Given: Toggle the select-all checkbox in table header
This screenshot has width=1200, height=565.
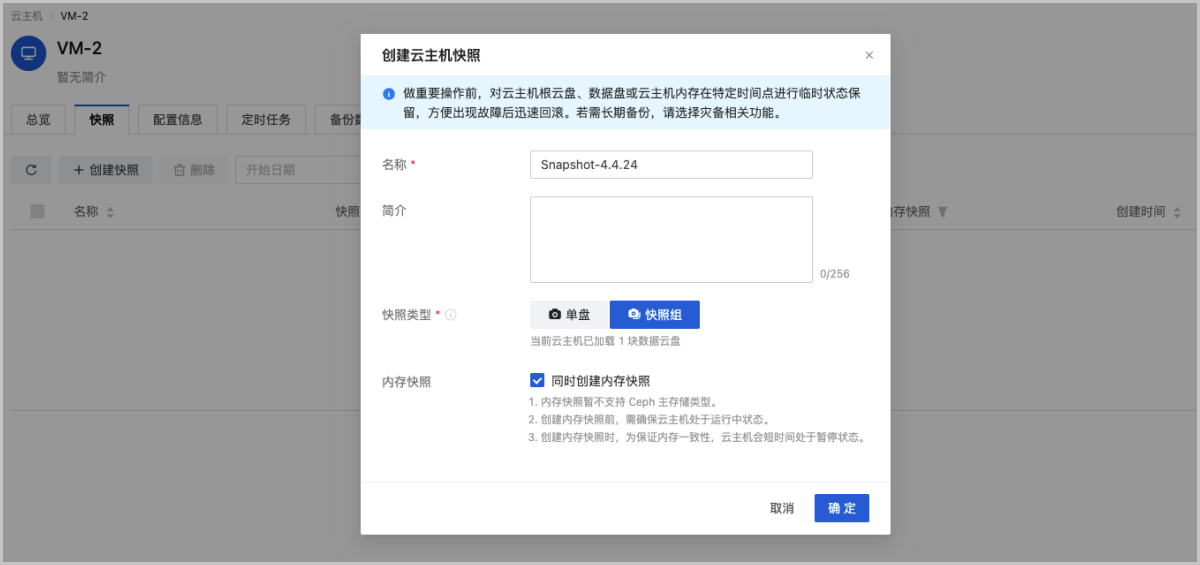Looking at the screenshot, I should pos(37,211).
